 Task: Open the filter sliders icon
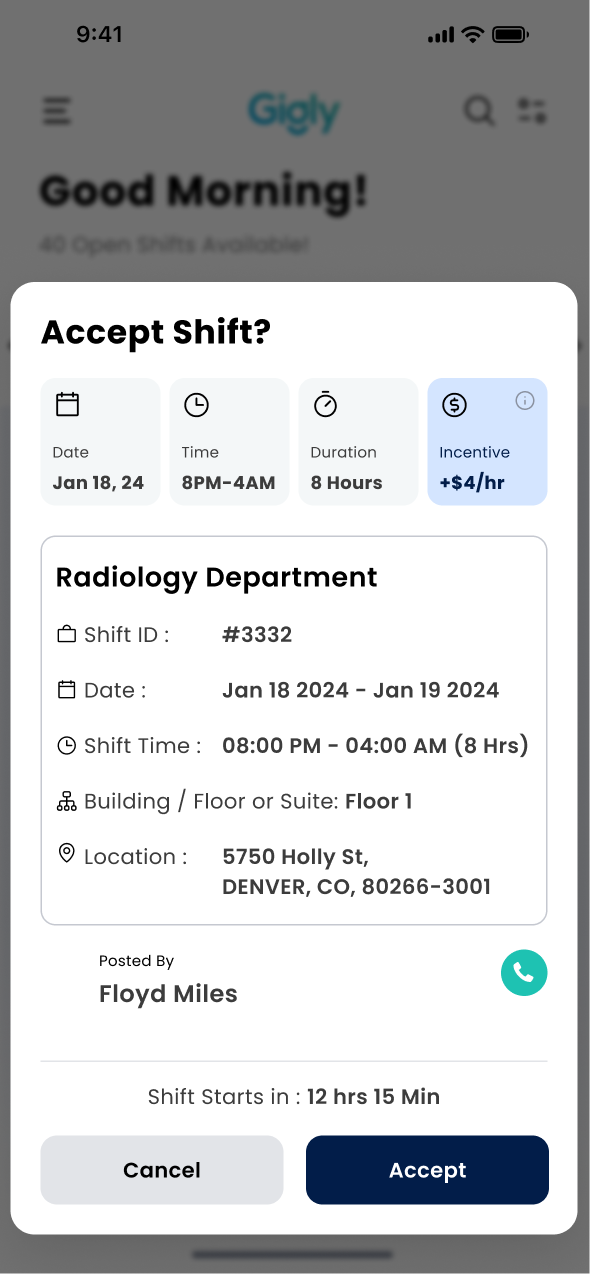[531, 110]
